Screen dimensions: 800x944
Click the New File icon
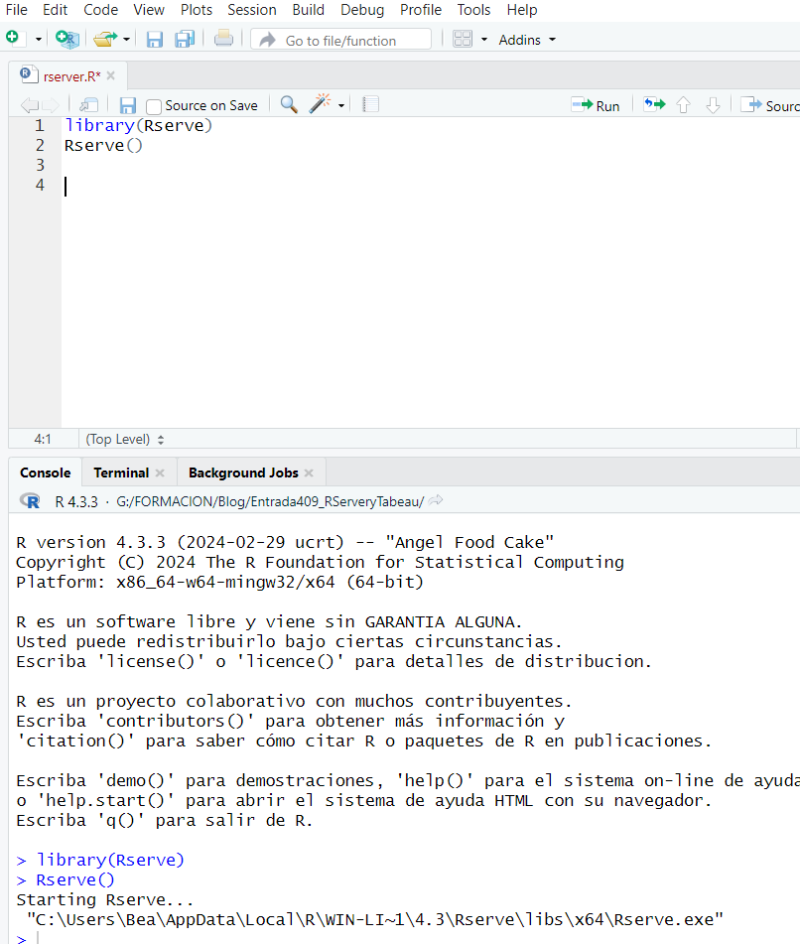pyautogui.click(x=13, y=39)
